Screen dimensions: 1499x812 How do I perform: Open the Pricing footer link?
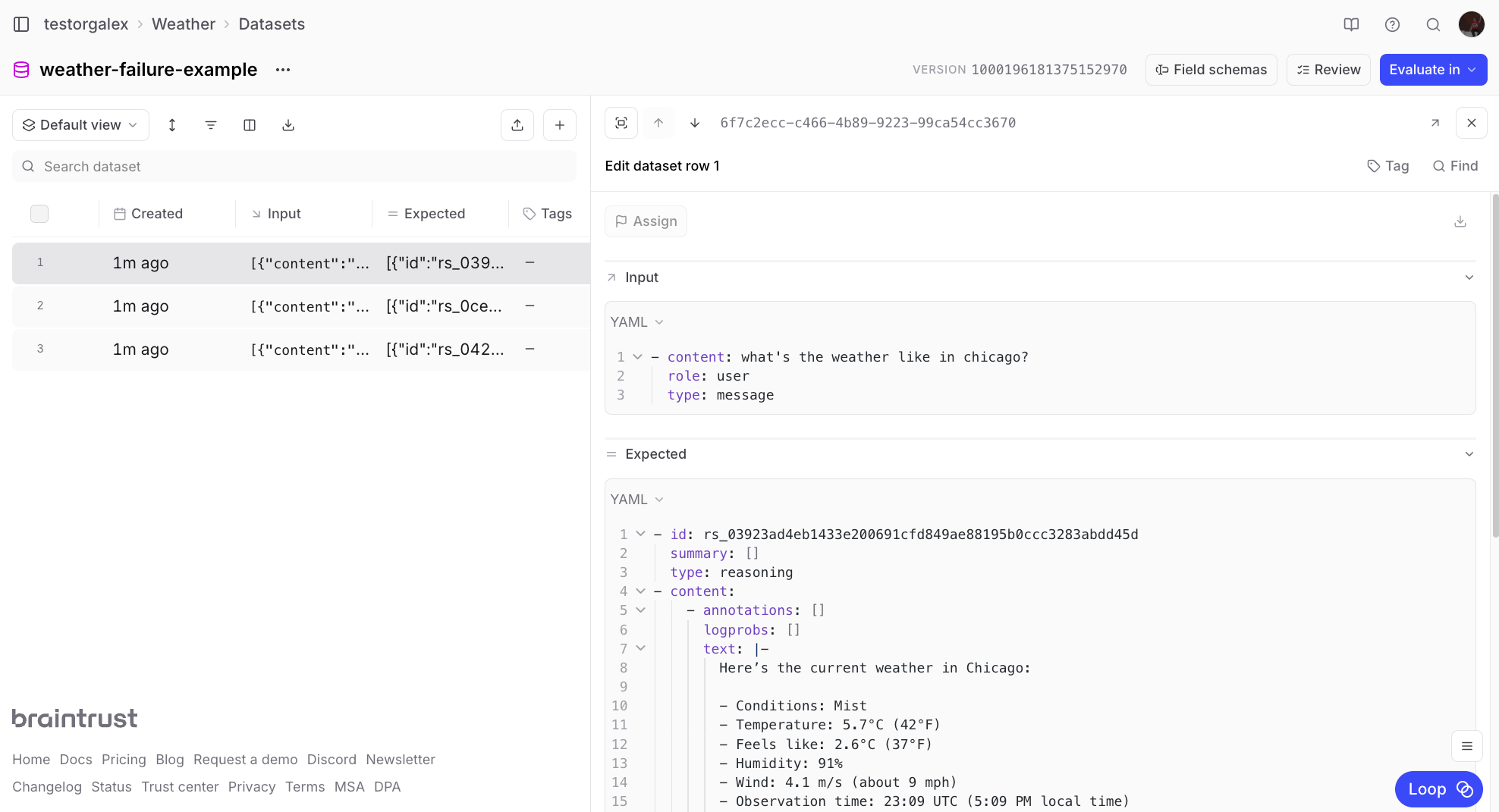coord(124,760)
